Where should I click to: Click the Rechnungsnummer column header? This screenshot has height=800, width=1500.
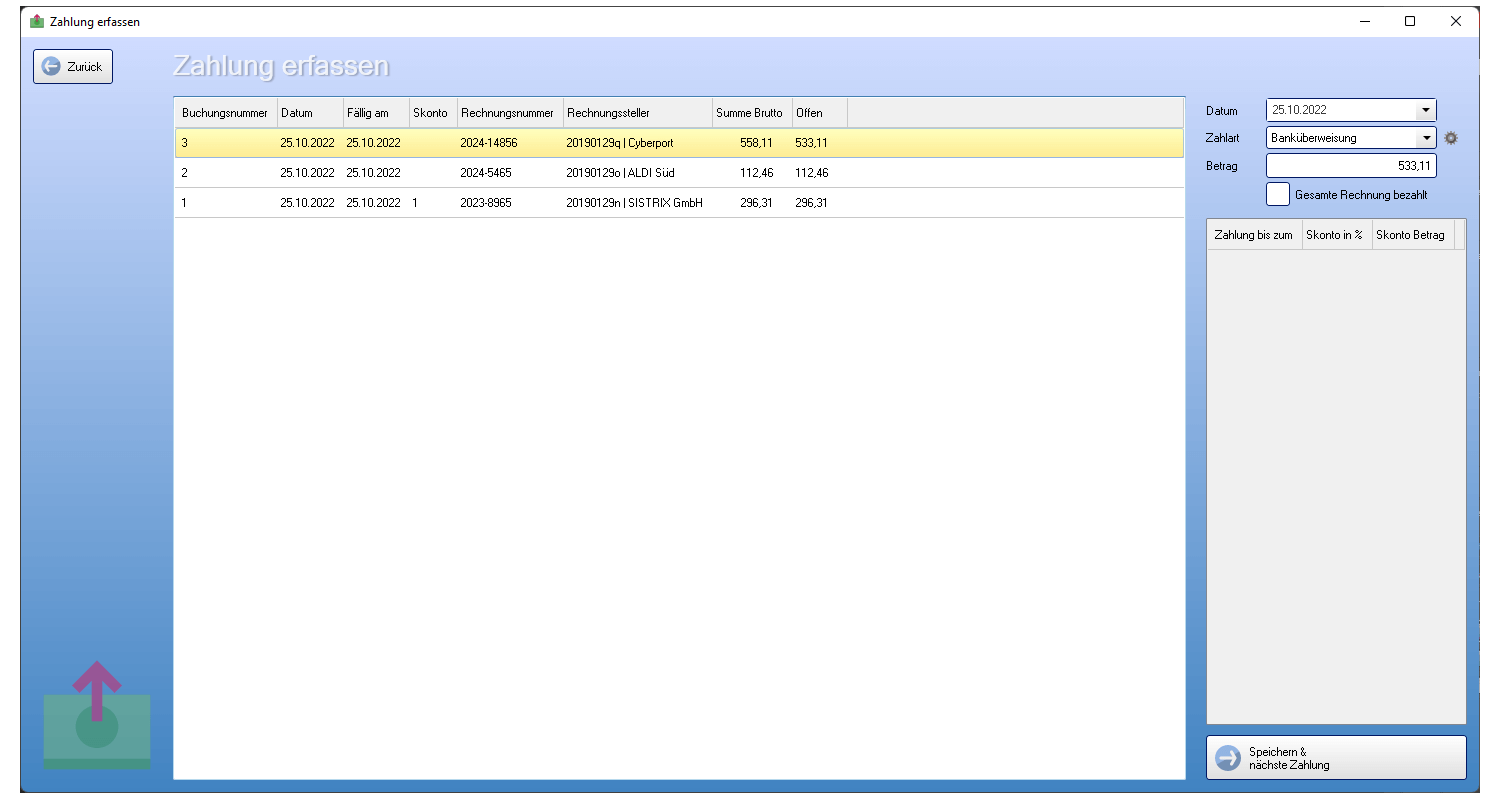[510, 113]
